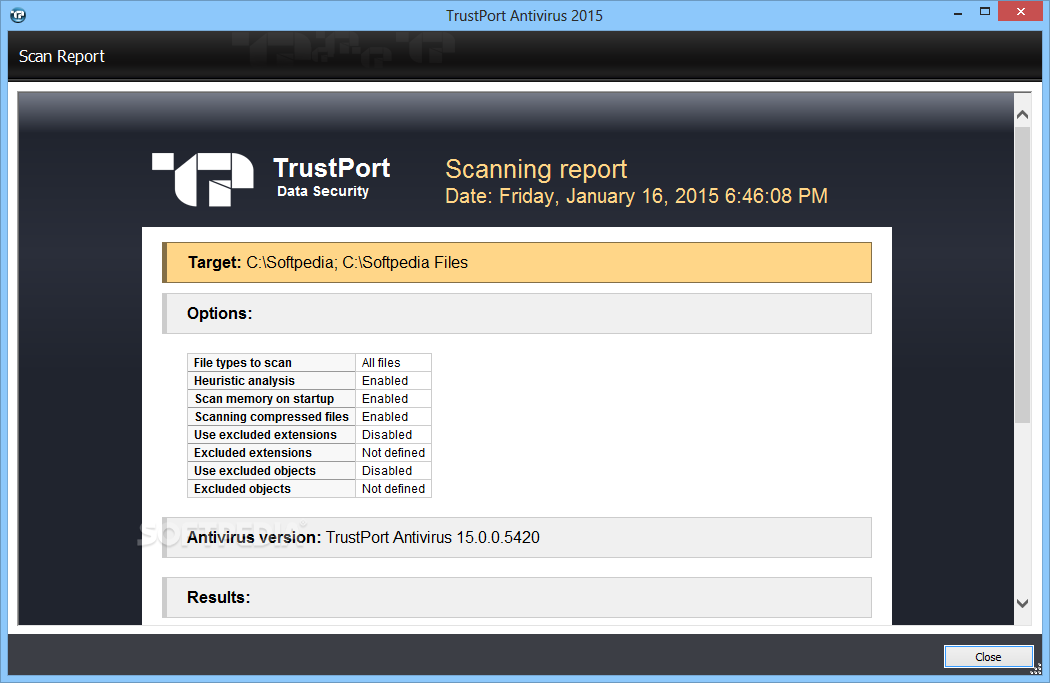Screen dimensions: 1050x683
Task: Click Enabled value for Scan memory on startup
Action: tap(393, 398)
